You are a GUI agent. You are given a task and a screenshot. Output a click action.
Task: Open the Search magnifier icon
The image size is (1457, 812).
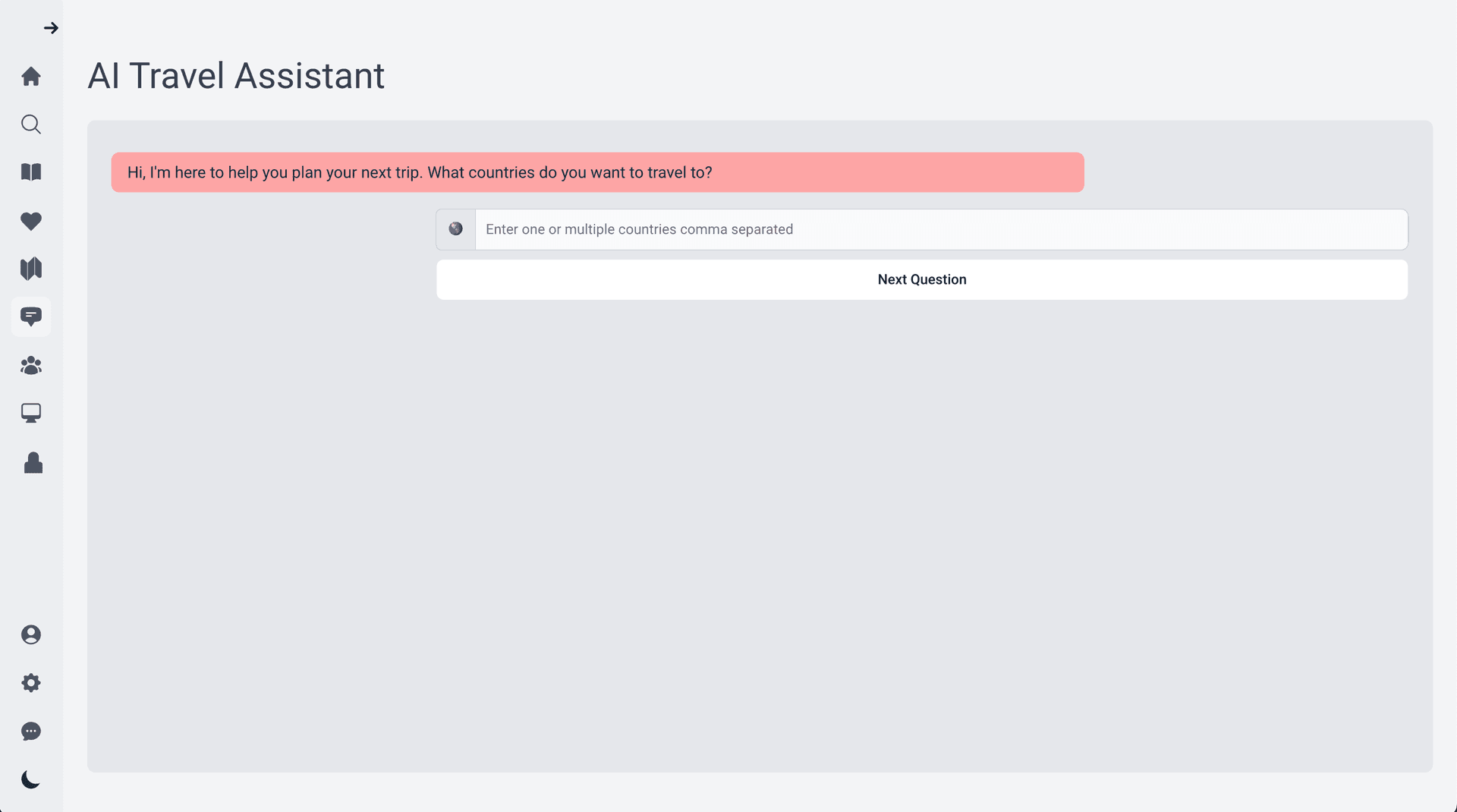click(31, 124)
